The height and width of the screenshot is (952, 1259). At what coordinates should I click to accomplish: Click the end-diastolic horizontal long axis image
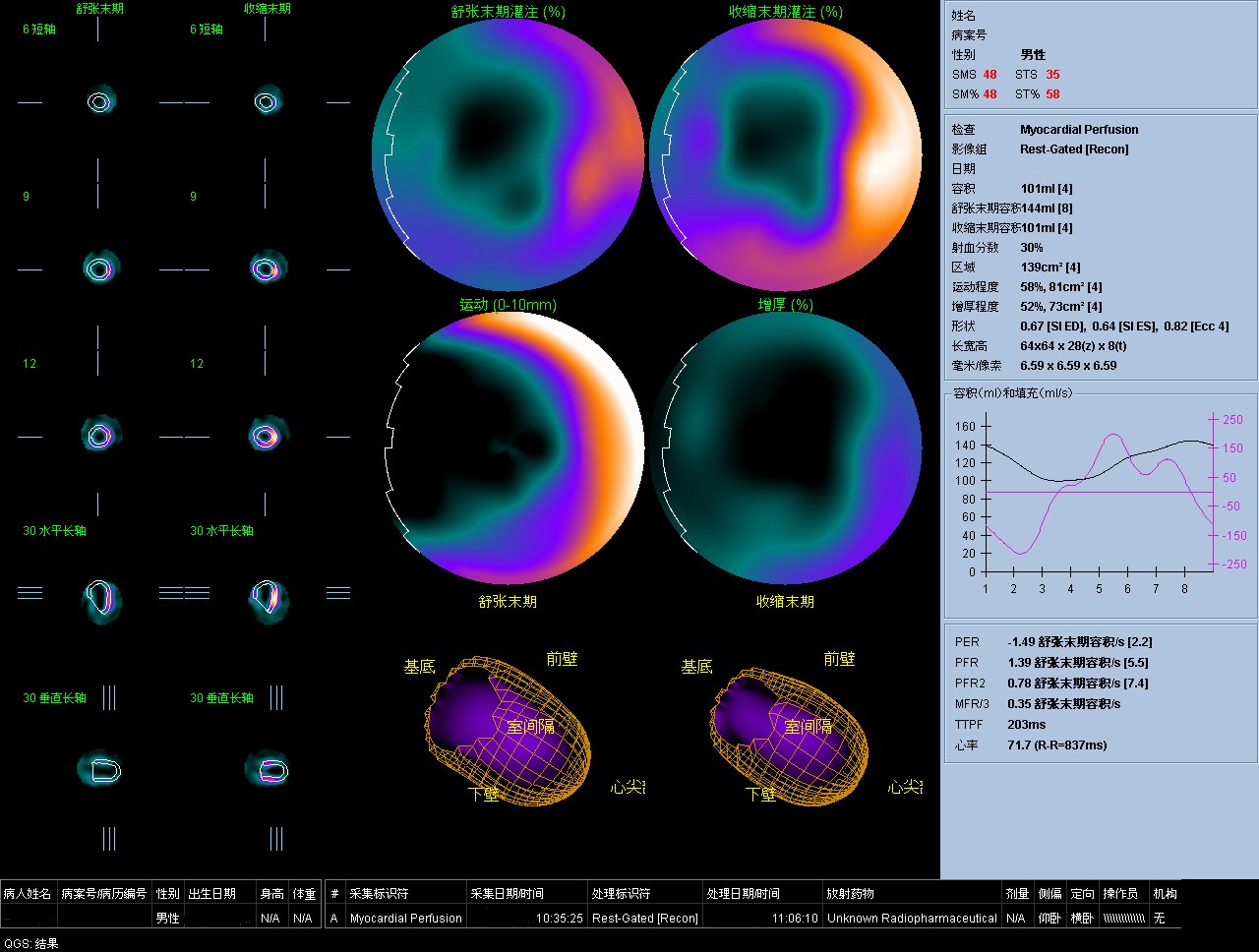100,597
